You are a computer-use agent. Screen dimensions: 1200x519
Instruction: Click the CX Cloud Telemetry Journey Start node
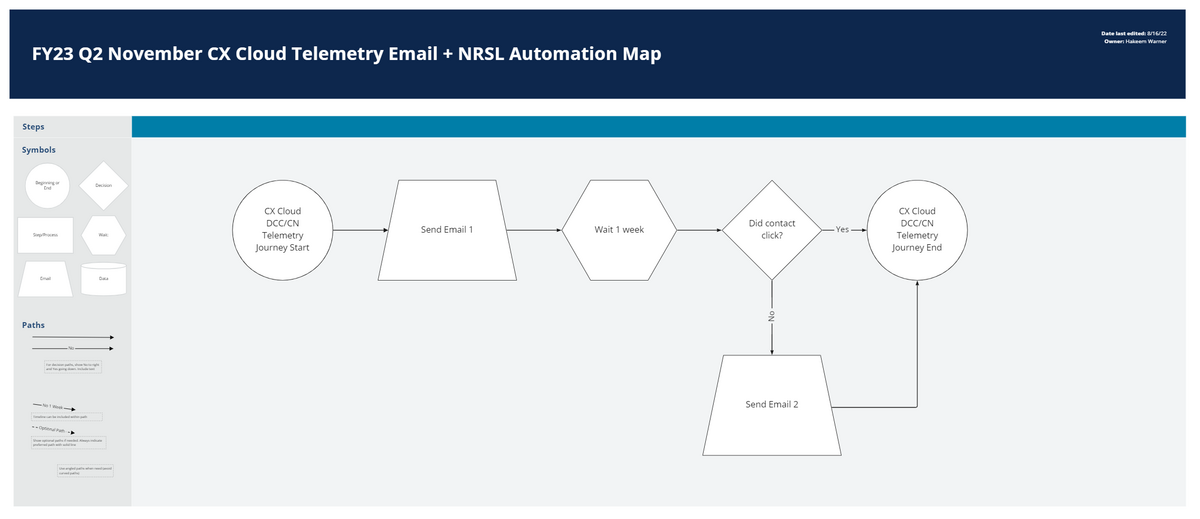click(x=283, y=230)
